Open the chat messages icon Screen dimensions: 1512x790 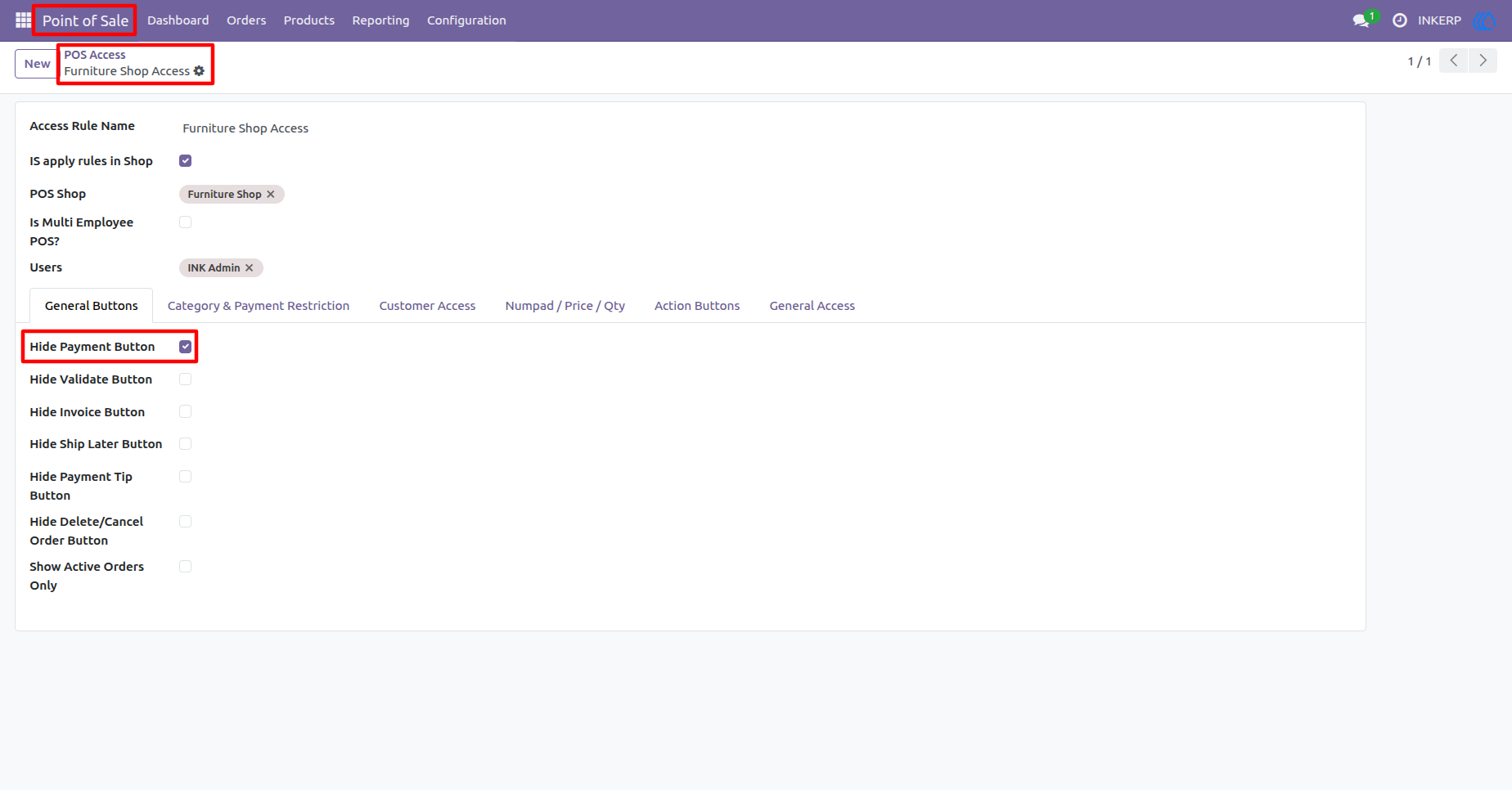(x=1361, y=20)
